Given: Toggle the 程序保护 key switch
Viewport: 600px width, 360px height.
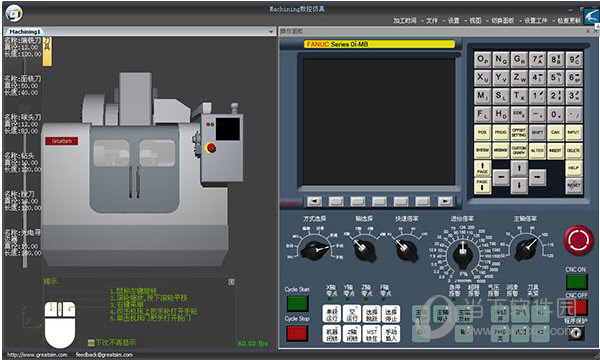Looking at the screenshot, I should coord(576,334).
